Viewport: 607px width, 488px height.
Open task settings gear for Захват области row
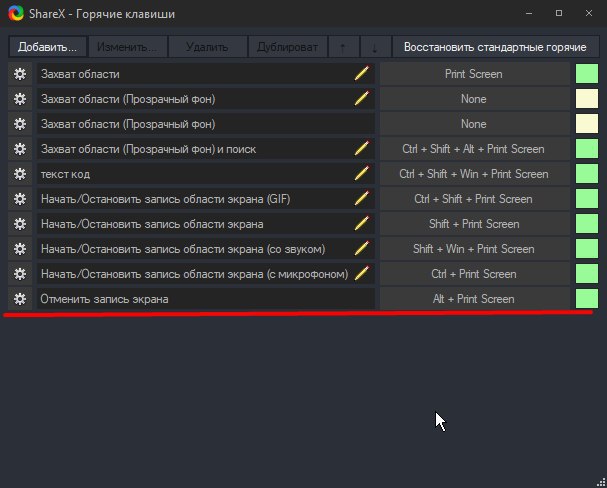pos(20,74)
